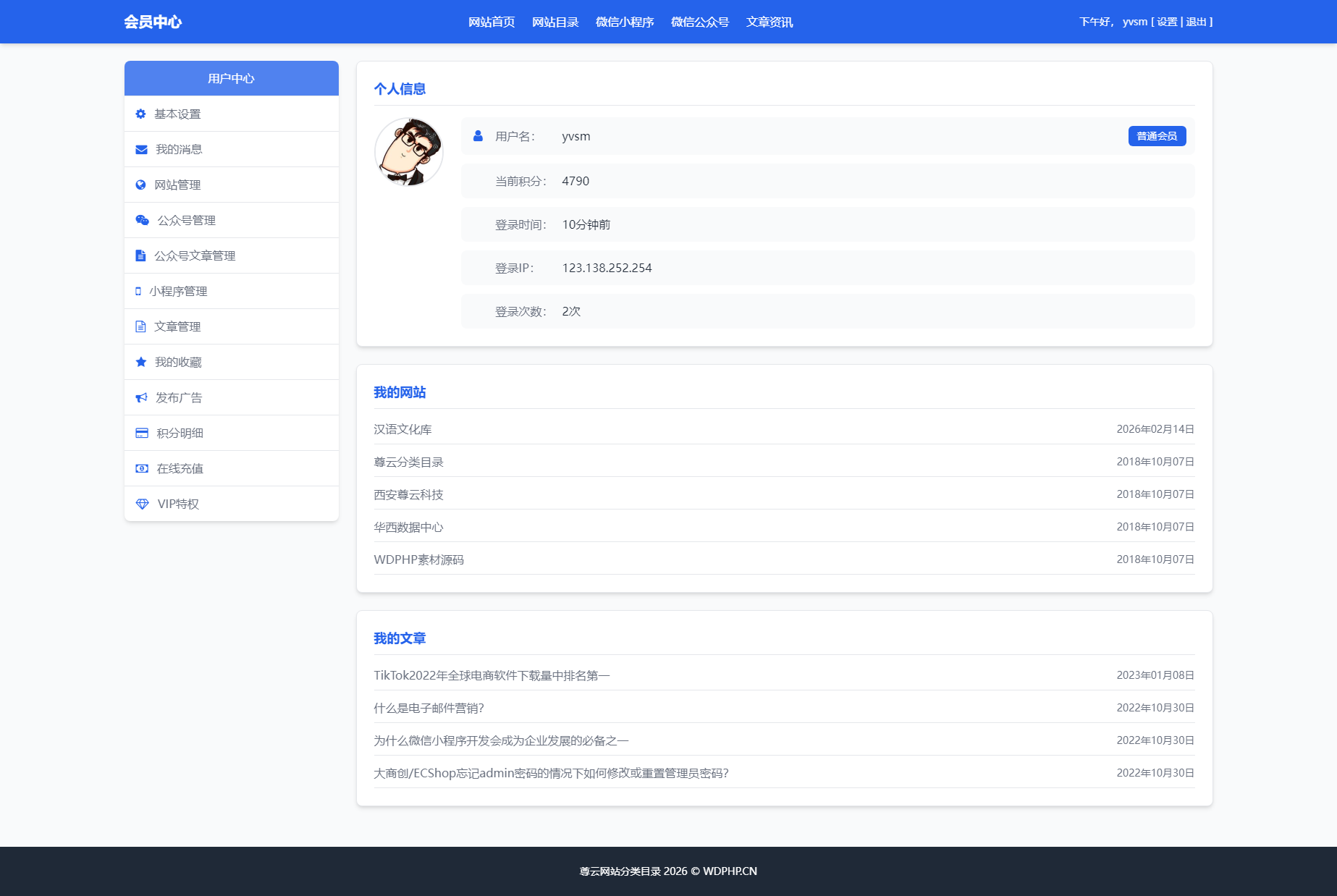The width and height of the screenshot is (1337, 896).
Task: Click the document icon beside 公众号文章管理
Action: click(x=140, y=255)
